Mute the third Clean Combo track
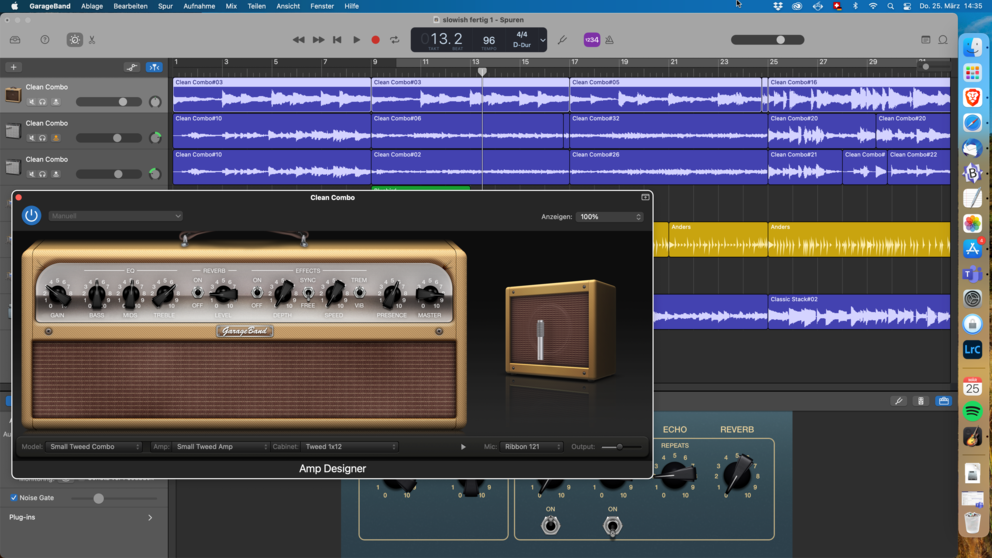 click(32, 174)
